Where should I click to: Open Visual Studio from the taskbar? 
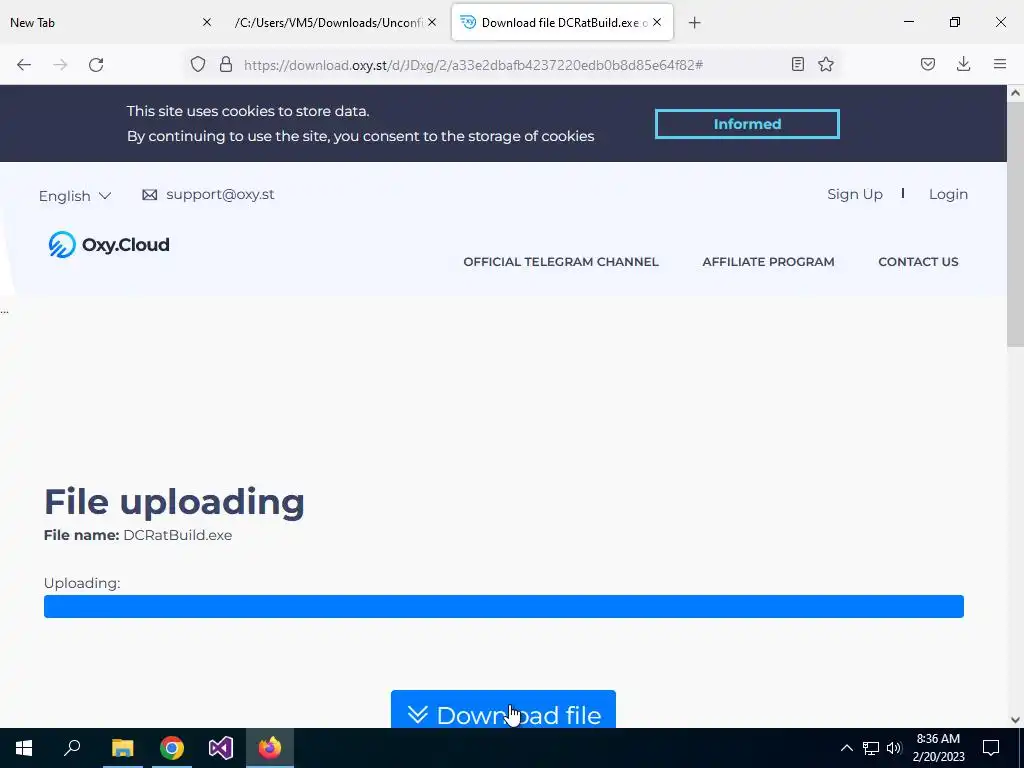(x=221, y=748)
